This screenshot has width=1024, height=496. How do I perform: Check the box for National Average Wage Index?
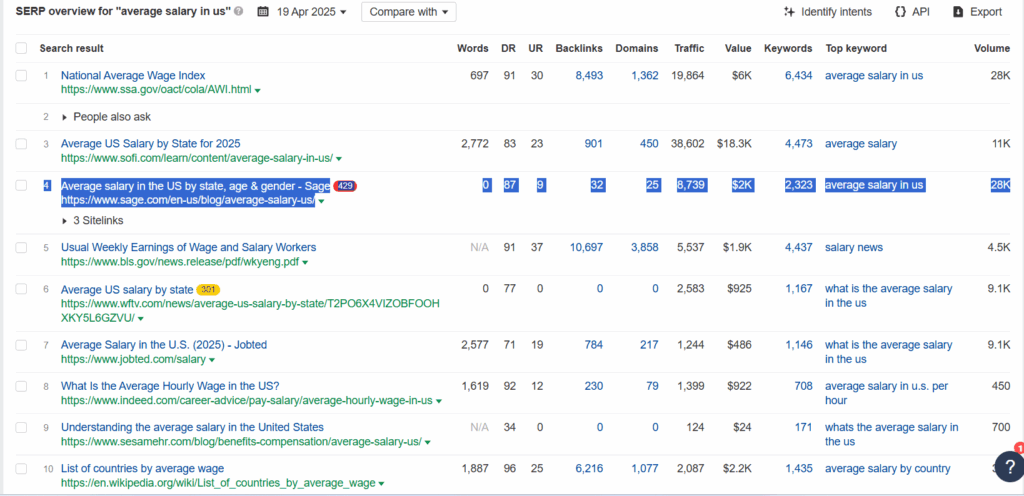pyautogui.click(x=22, y=76)
